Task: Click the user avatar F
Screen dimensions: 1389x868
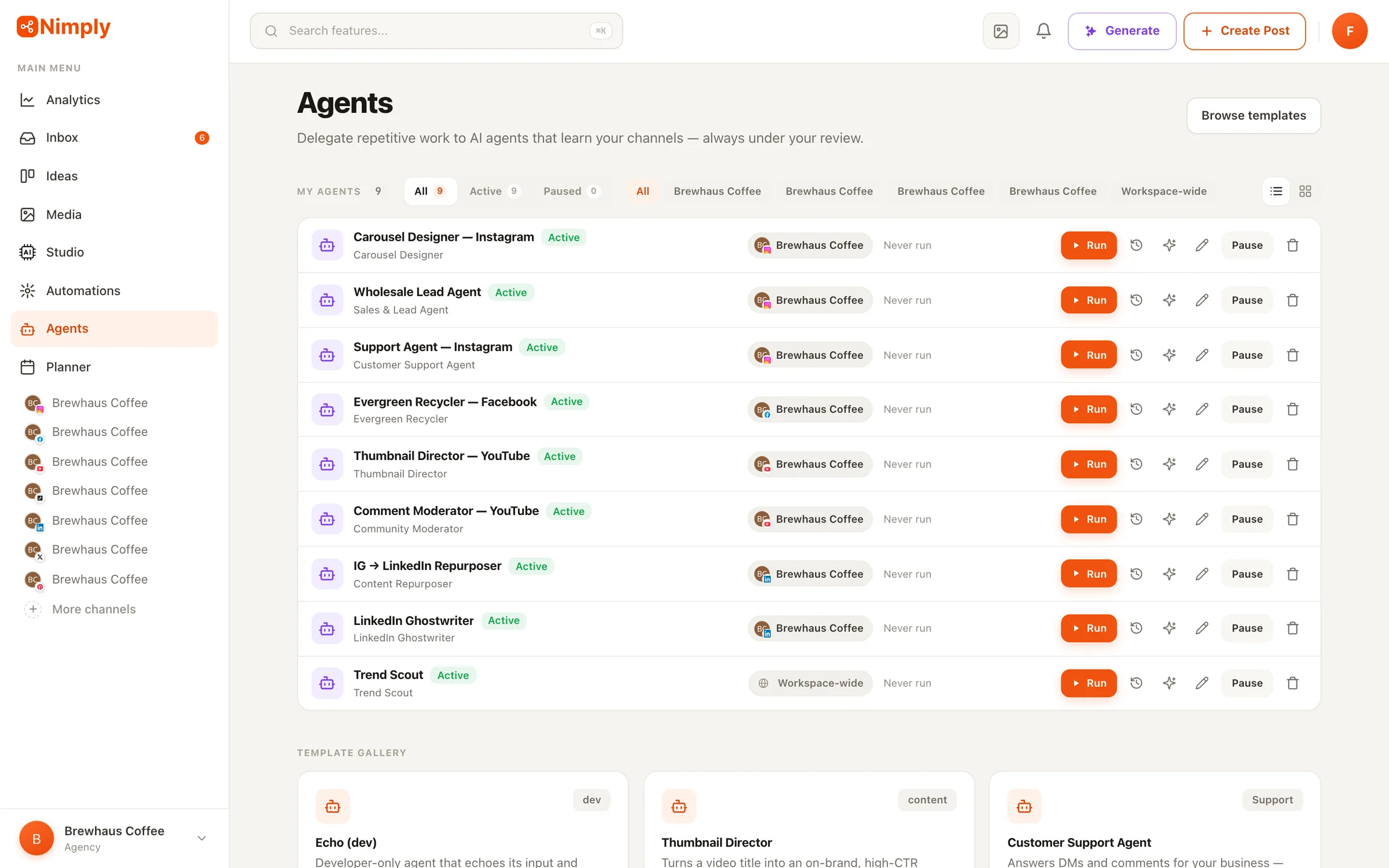Action: coord(1349,31)
